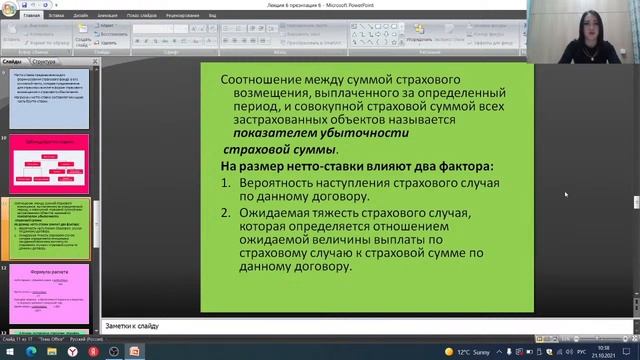The height and width of the screenshot is (360, 640).
Task: Toggle italic formatting
Action: (x=146, y=41)
